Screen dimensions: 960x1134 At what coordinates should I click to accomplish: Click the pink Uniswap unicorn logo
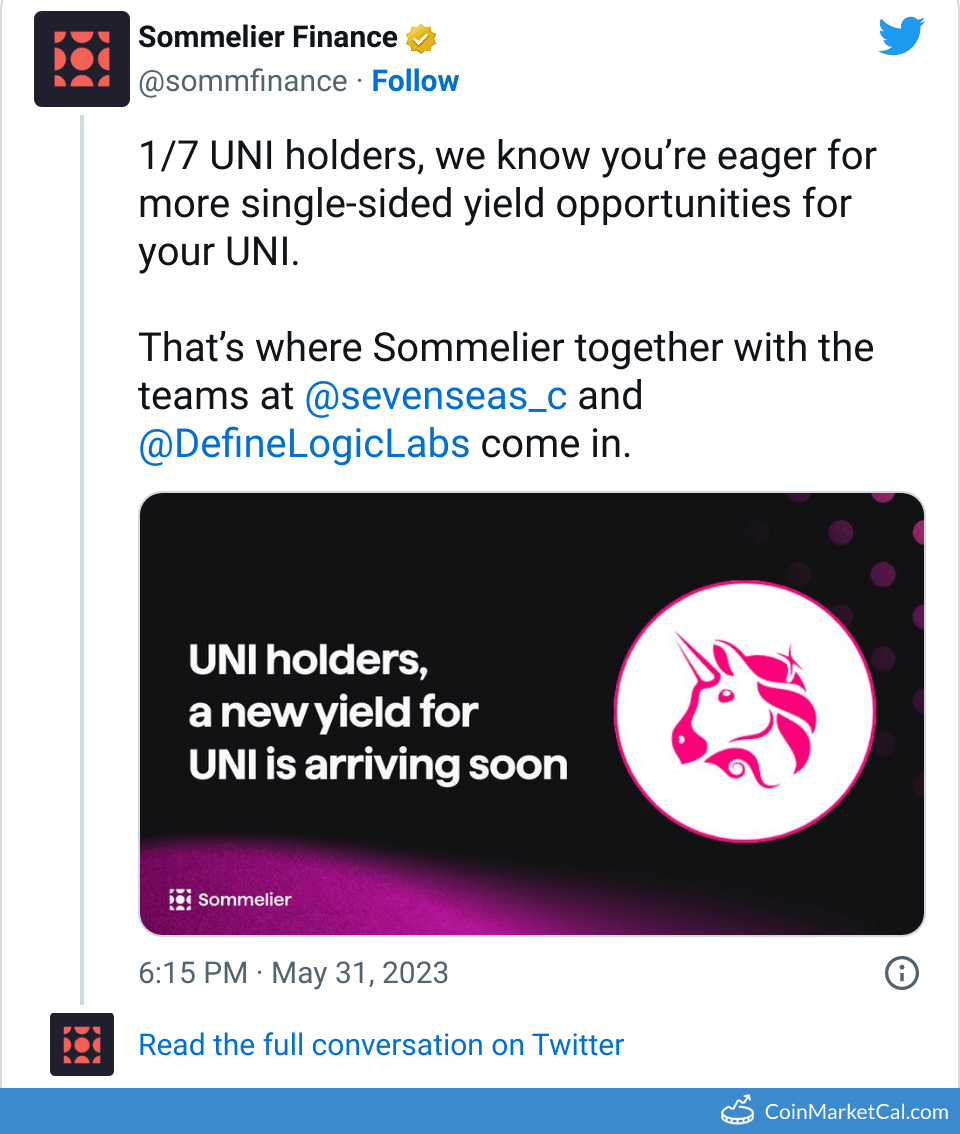[745, 712]
